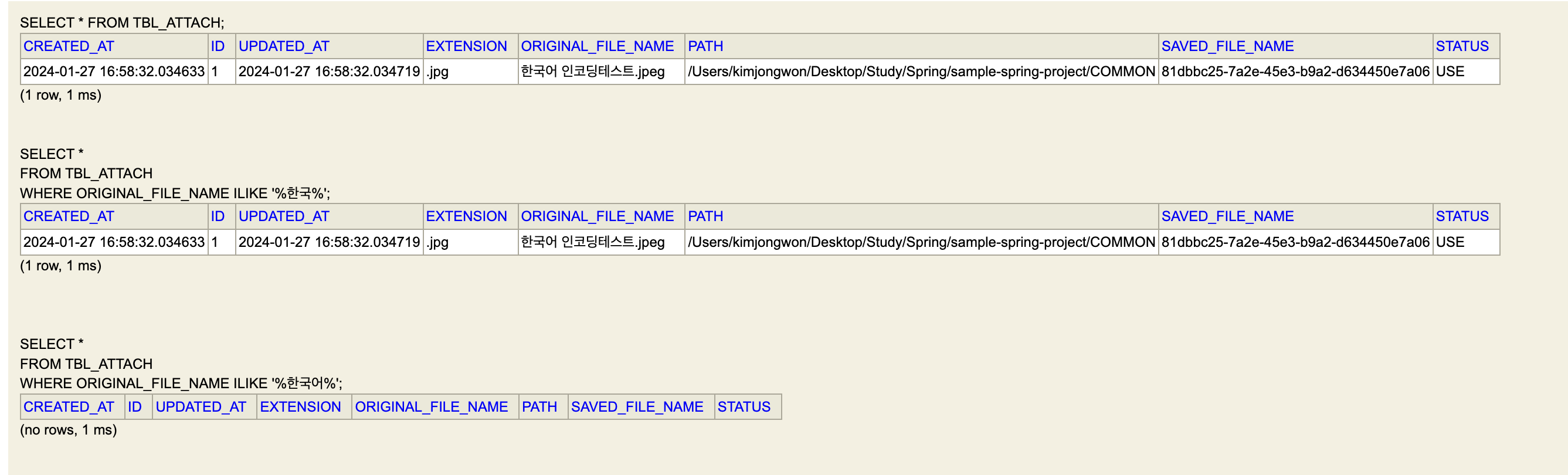Viewport: 1568px width, 475px height.
Task: Click '(1 row, 1 ms)' under the '%한국%' result
Action: (61, 266)
